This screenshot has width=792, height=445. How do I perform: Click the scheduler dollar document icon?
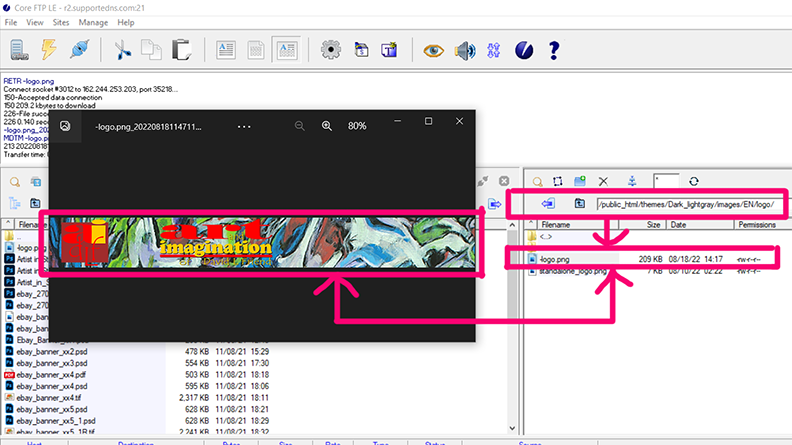(361, 50)
